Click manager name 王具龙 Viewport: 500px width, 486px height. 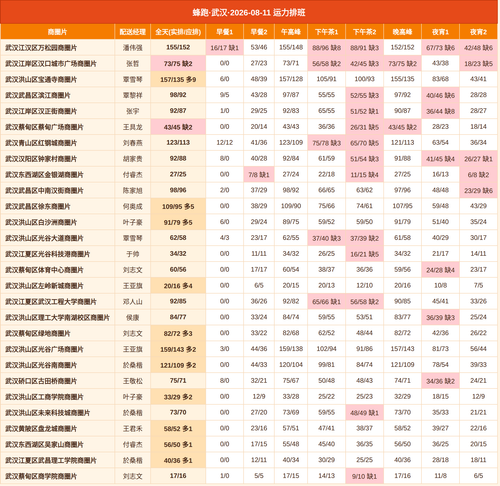(x=133, y=127)
